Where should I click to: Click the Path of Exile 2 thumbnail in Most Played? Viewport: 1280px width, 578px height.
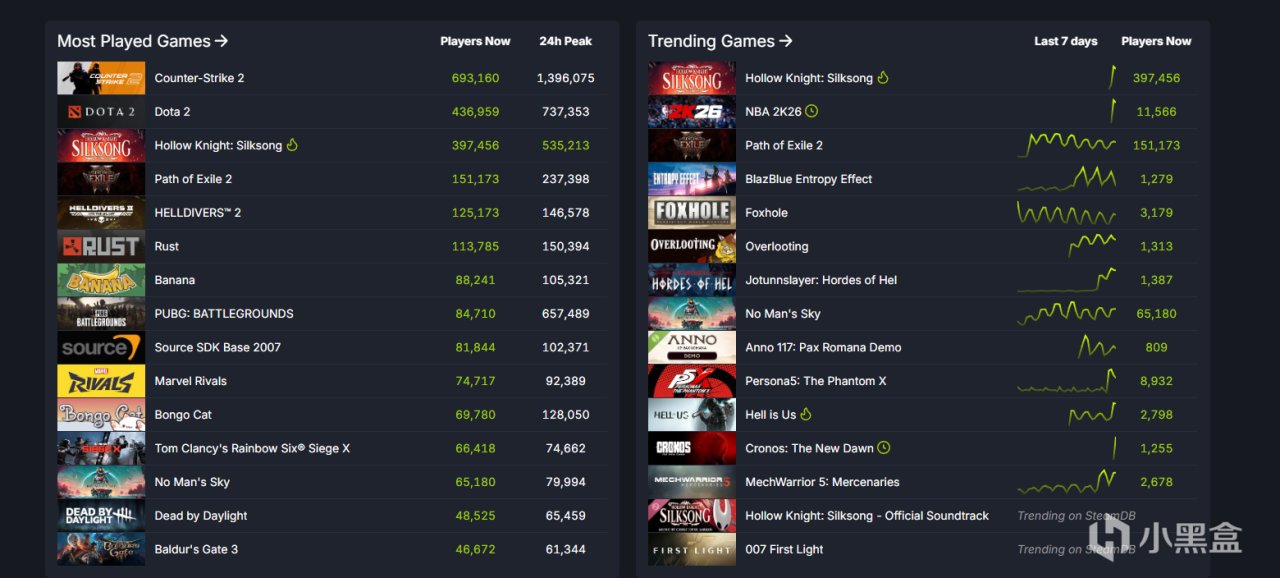point(101,179)
